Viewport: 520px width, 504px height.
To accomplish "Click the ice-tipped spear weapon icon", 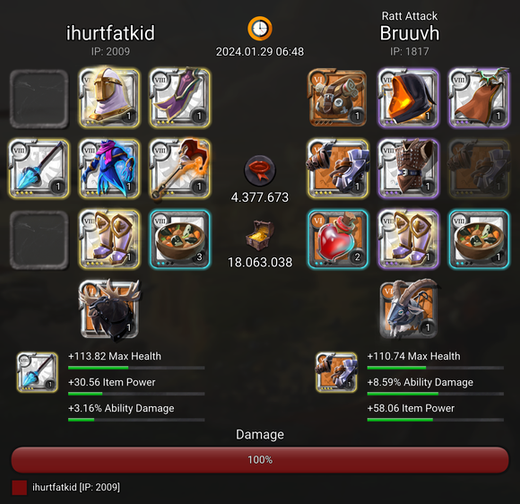I will tap(39, 169).
